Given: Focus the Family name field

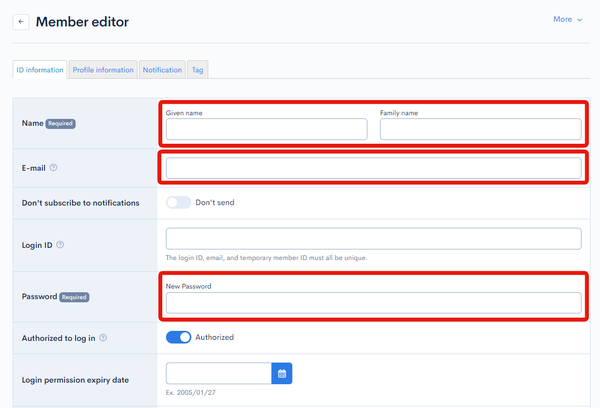Looking at the screenshot, I should click(x=481, y=129).
